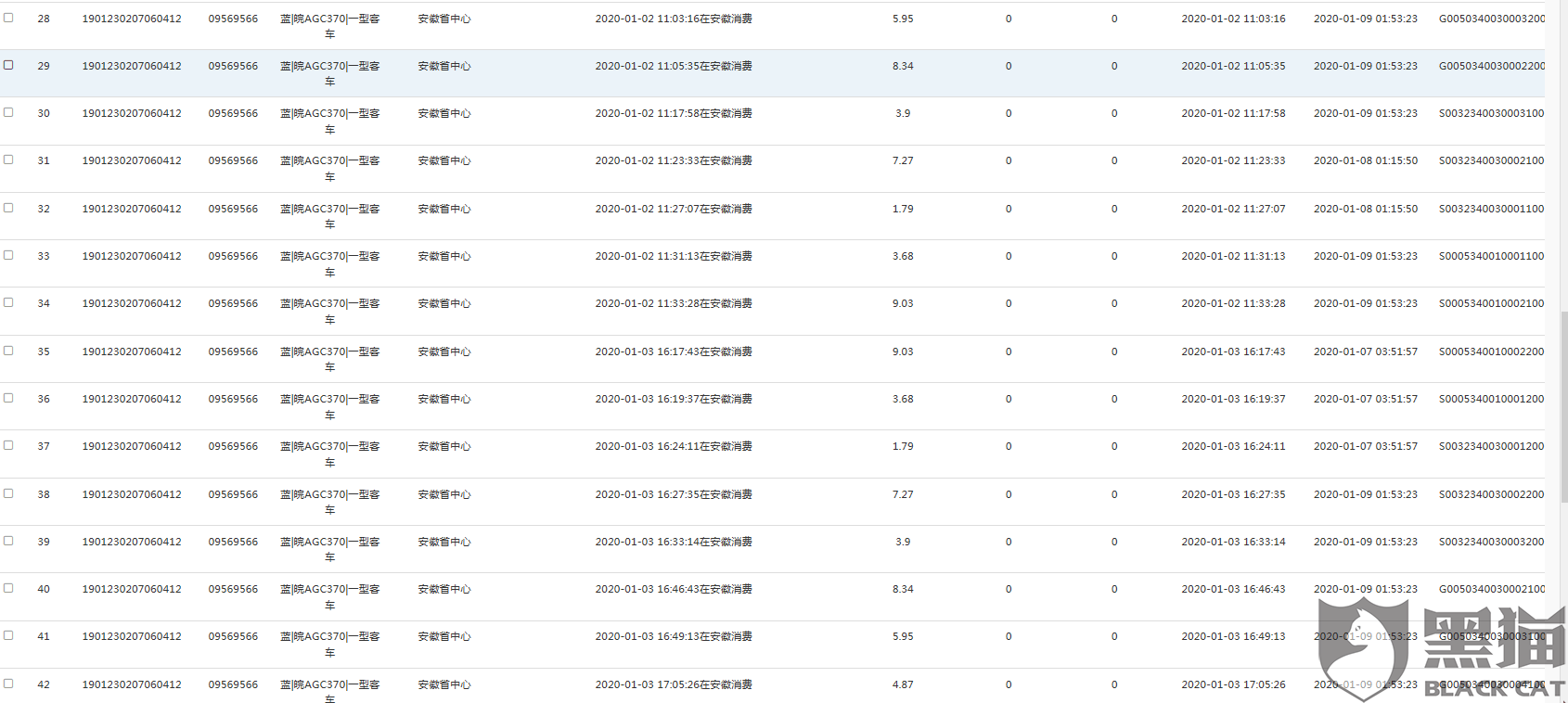Click the row number 32

(x=44, y=209)
